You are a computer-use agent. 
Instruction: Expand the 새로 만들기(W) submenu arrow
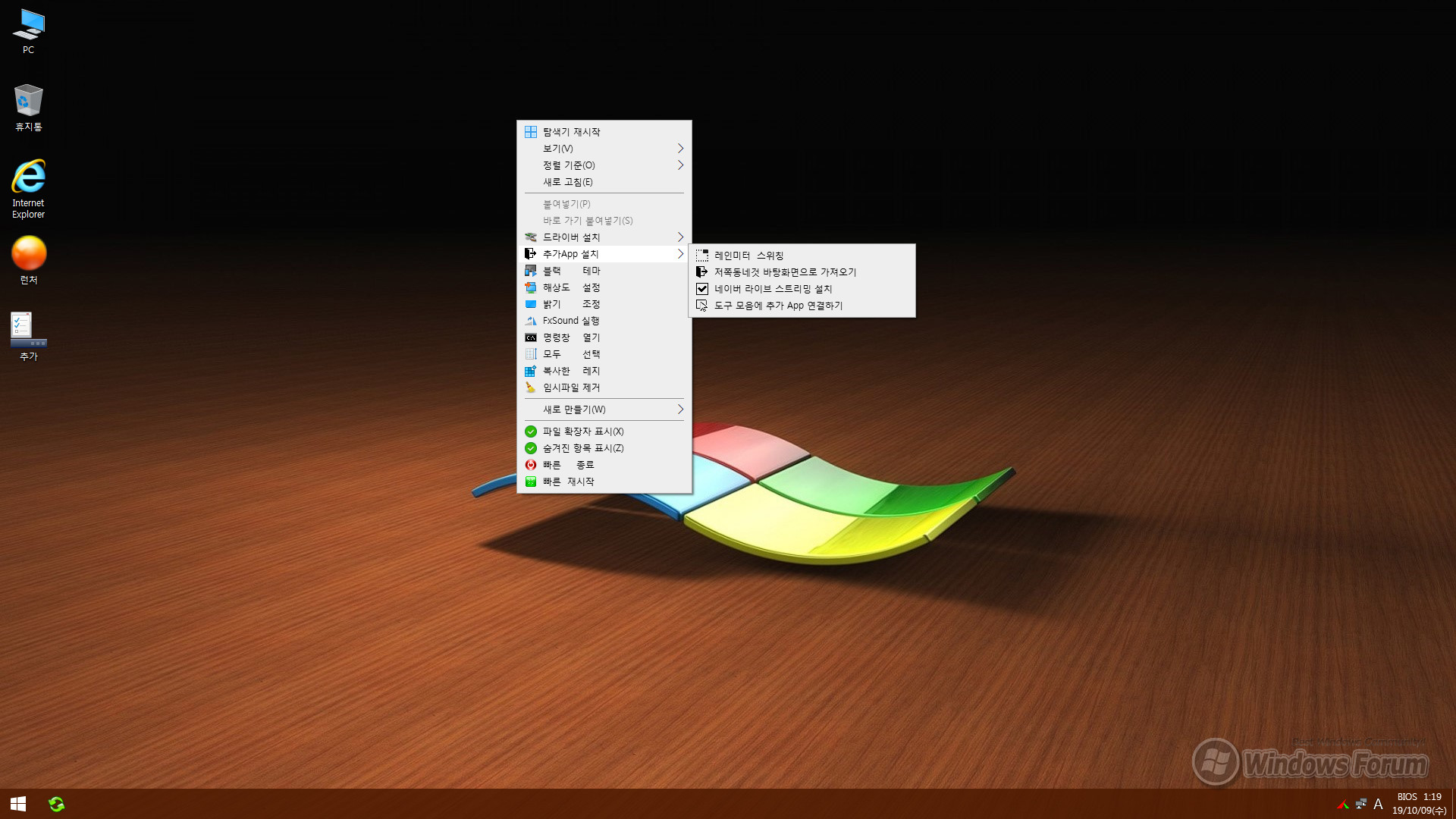[680, 409]
